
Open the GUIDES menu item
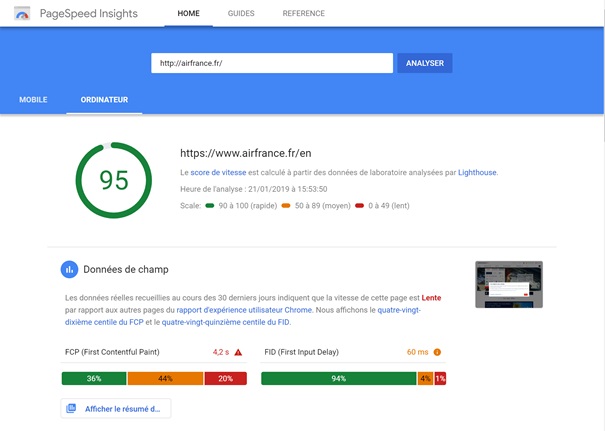point(241,14)
